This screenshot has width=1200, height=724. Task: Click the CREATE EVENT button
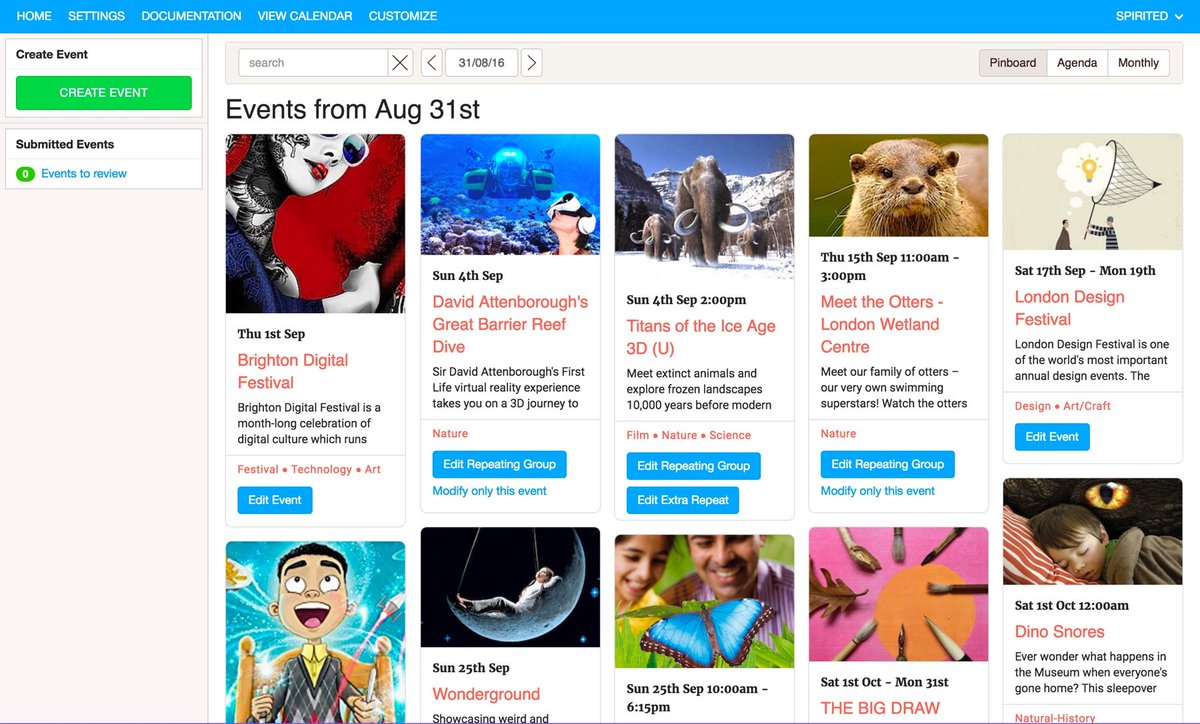tap(104, 92)
